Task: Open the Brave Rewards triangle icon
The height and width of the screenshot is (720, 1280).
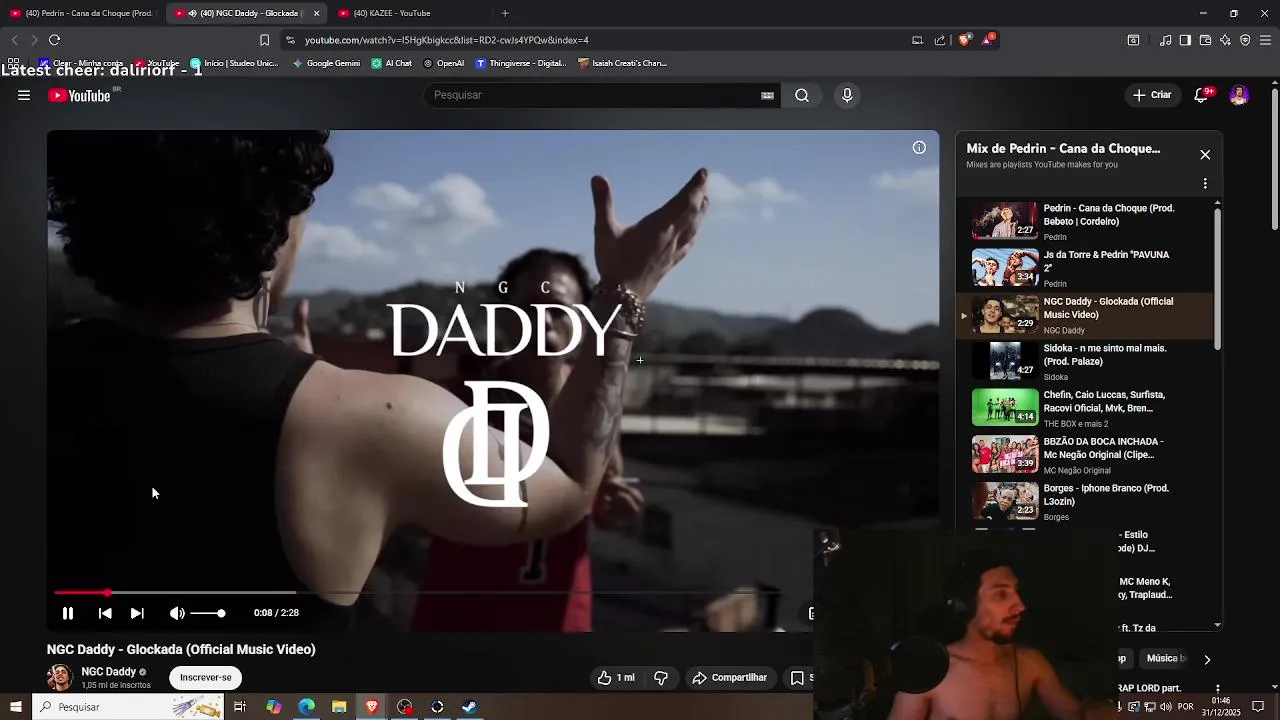Action: 988,40
